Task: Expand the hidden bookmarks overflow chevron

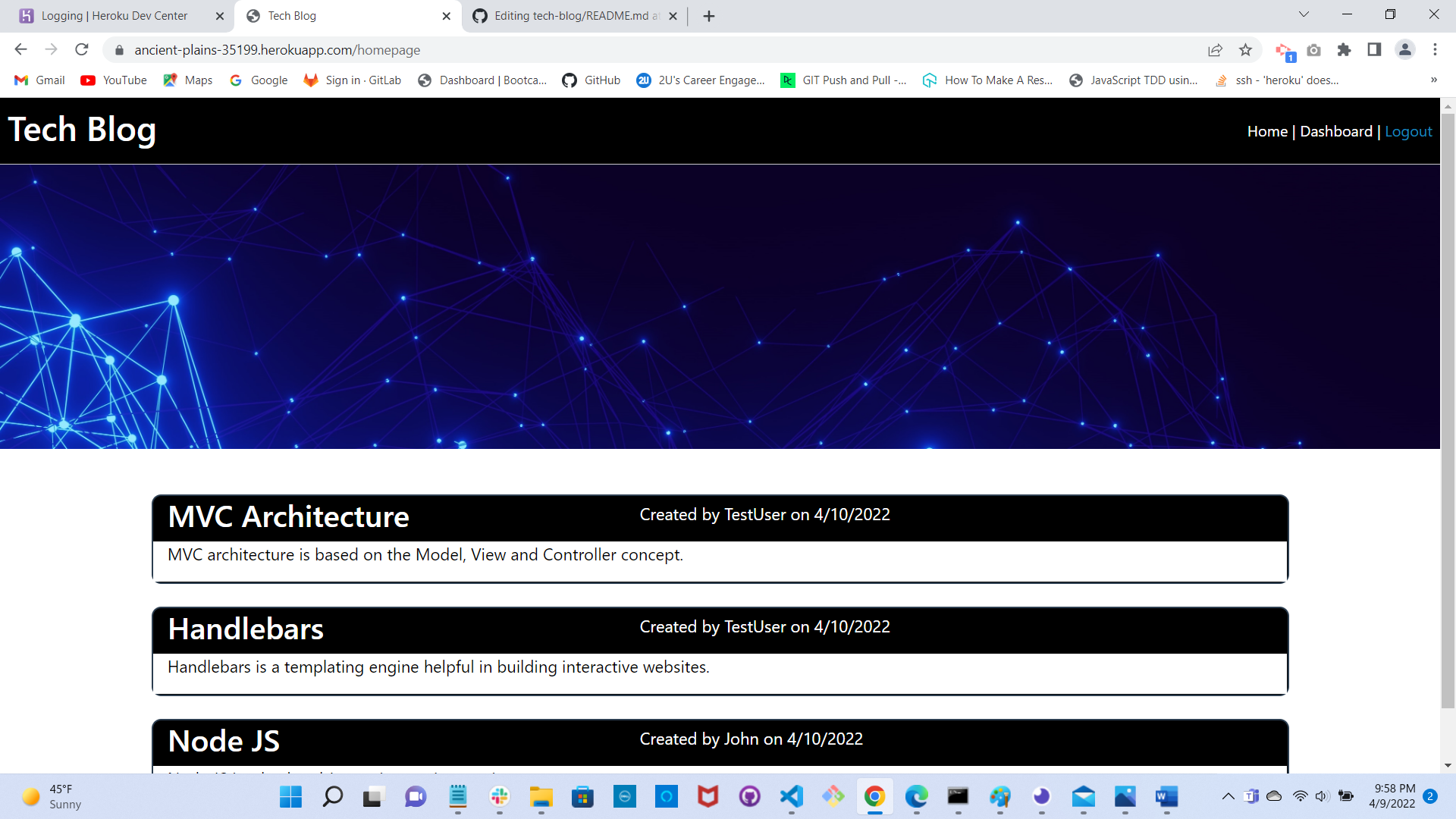Action: (x=1434, y=80)
